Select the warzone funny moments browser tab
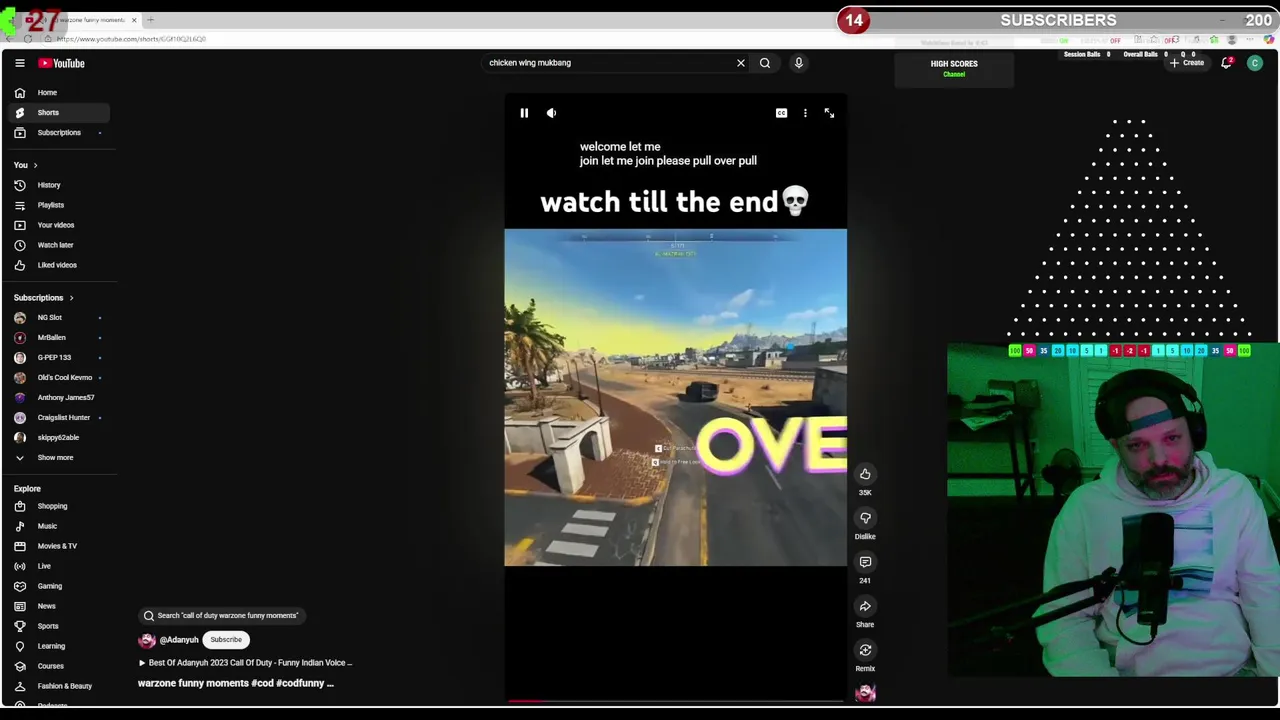The image size is (1280, 720). (x=83, y=20)
